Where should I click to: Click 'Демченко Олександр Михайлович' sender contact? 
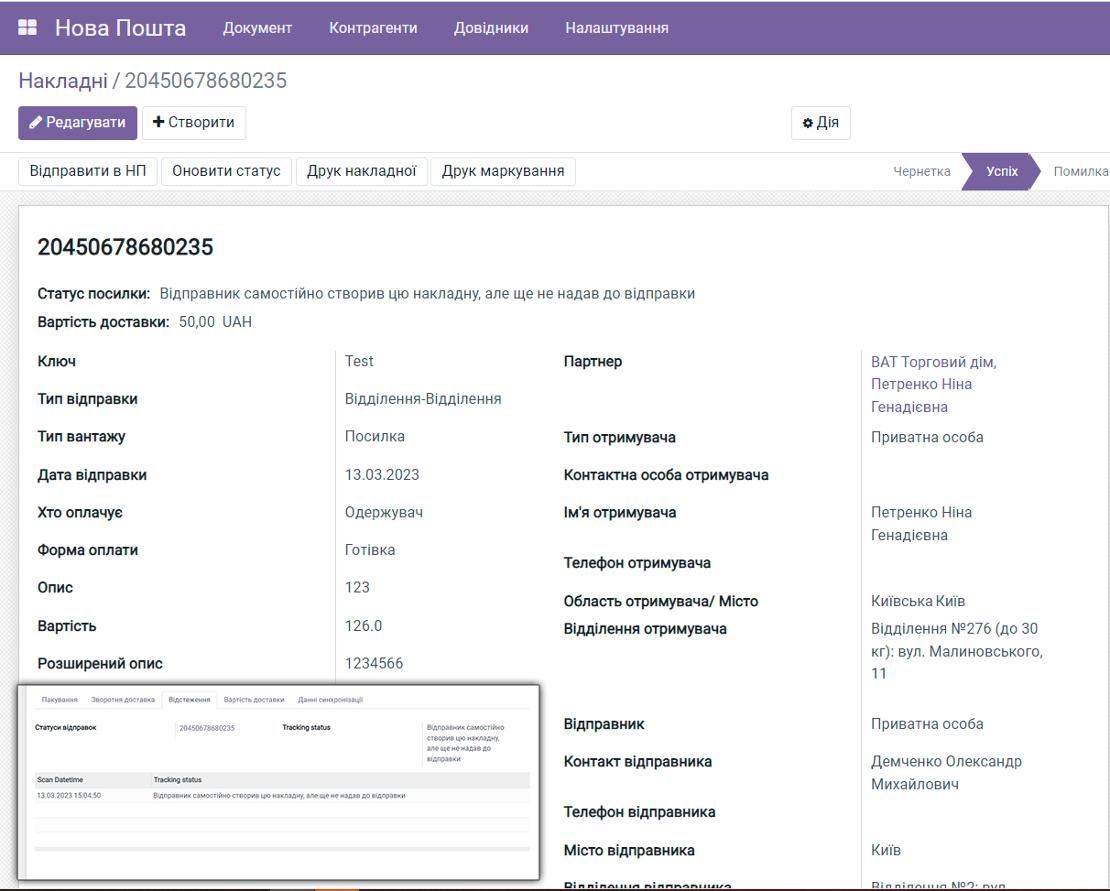pos(946,773)
